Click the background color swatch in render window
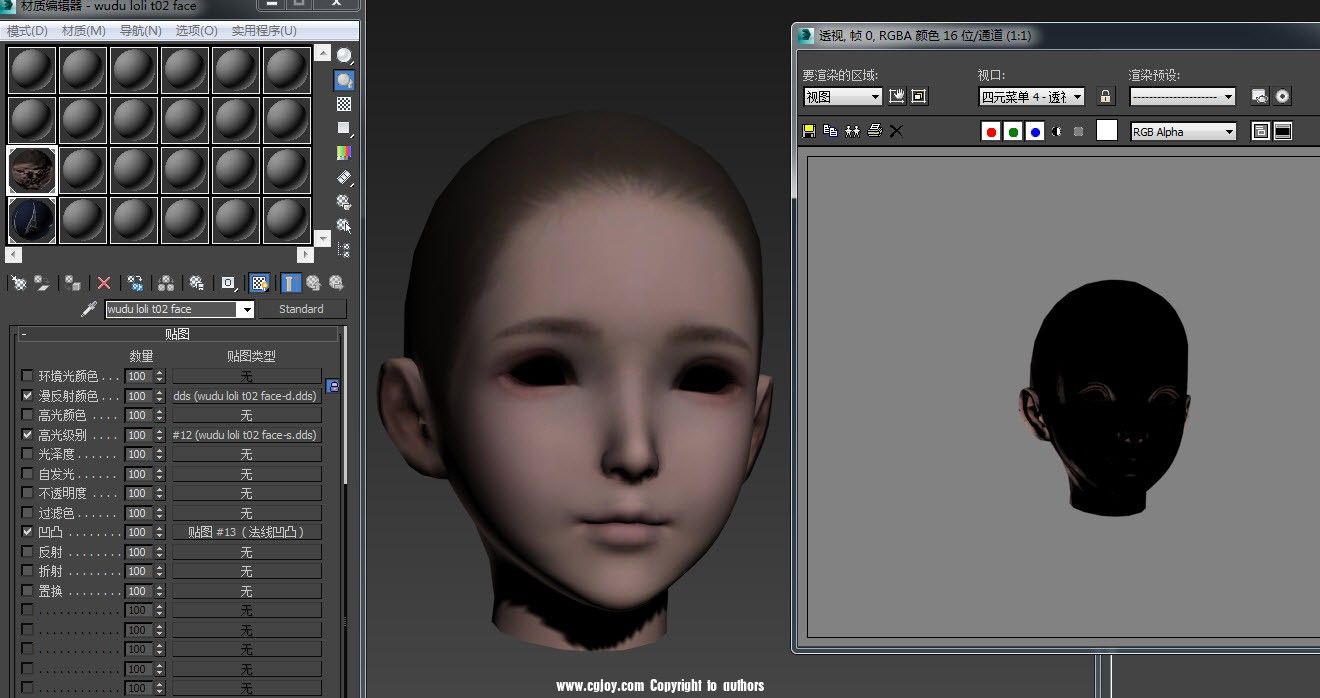1320x698 pixels. pos(1107,131)
